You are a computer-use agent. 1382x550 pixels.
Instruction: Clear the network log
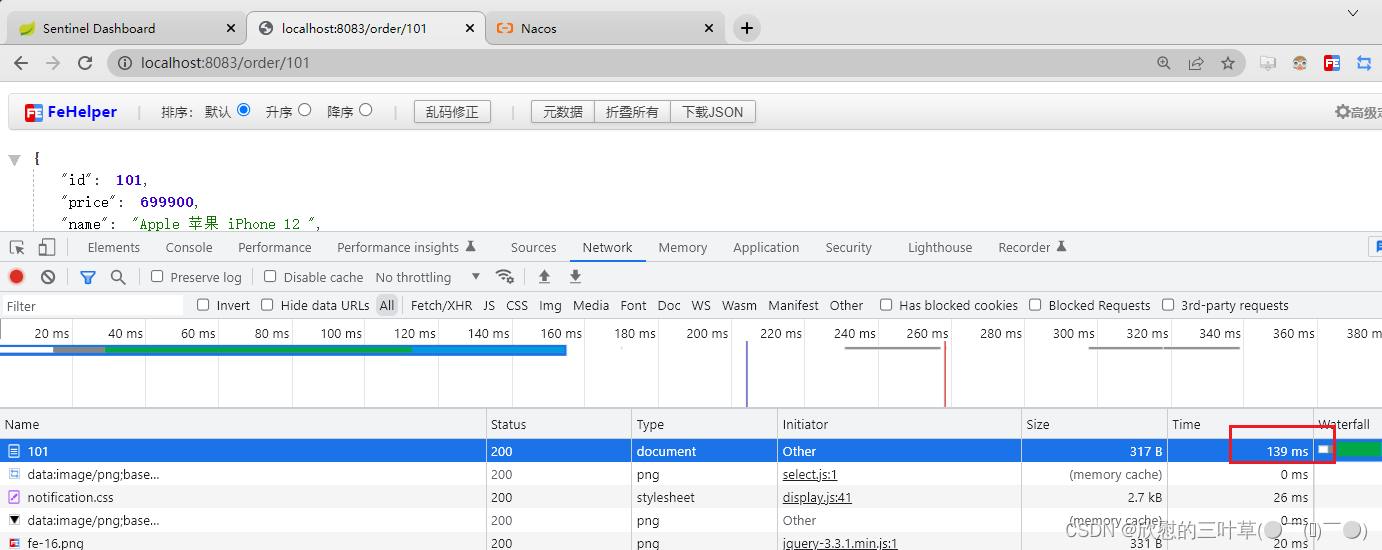point(48,277)
